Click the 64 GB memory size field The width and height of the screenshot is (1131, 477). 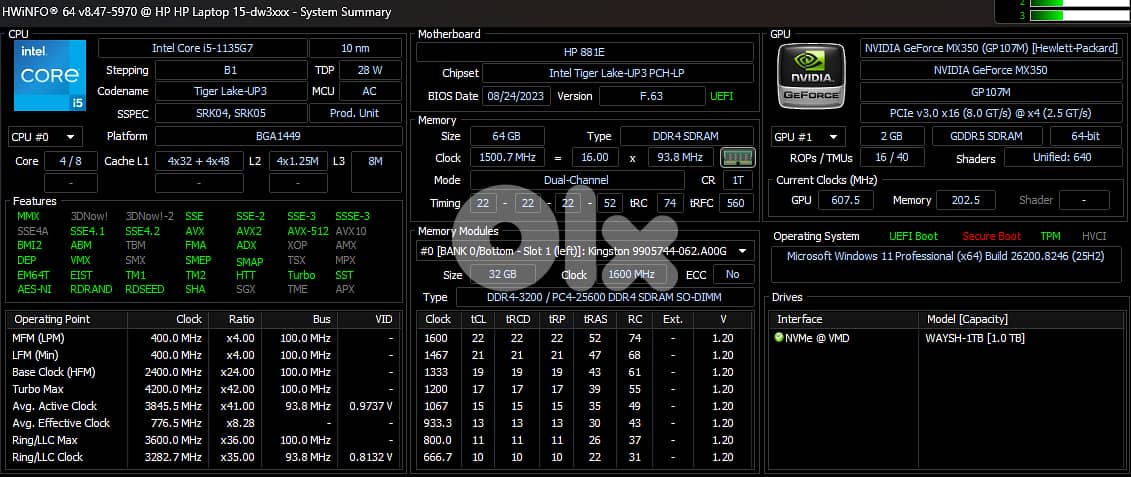tap(506, 136)
